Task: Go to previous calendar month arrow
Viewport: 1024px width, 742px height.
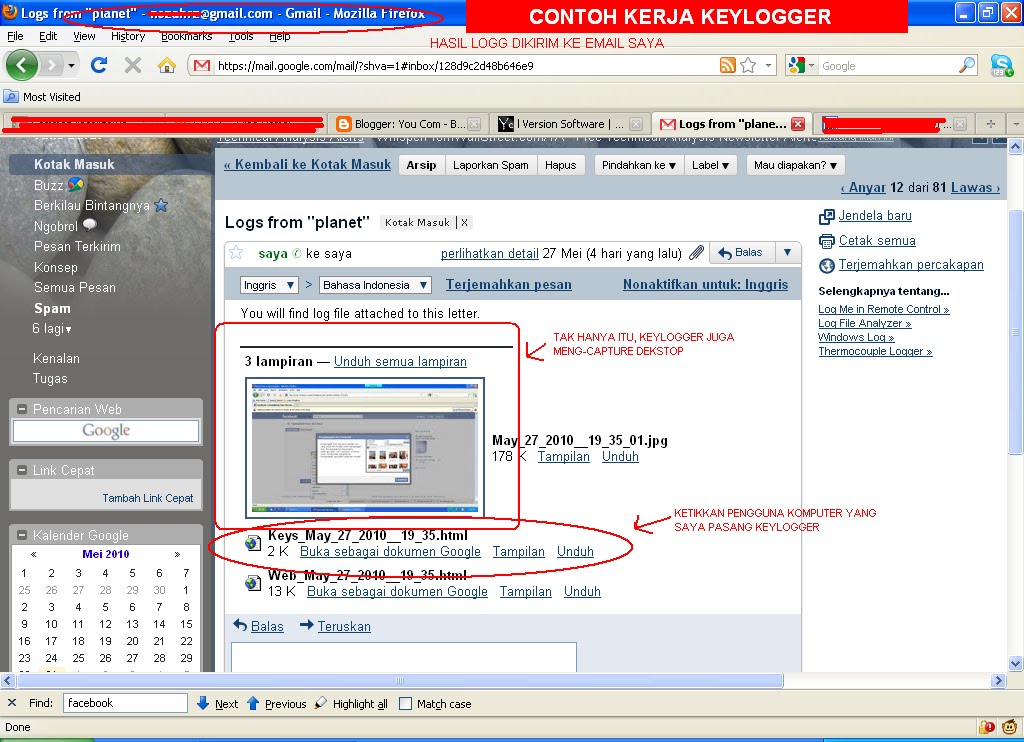Action: point(33,554)
